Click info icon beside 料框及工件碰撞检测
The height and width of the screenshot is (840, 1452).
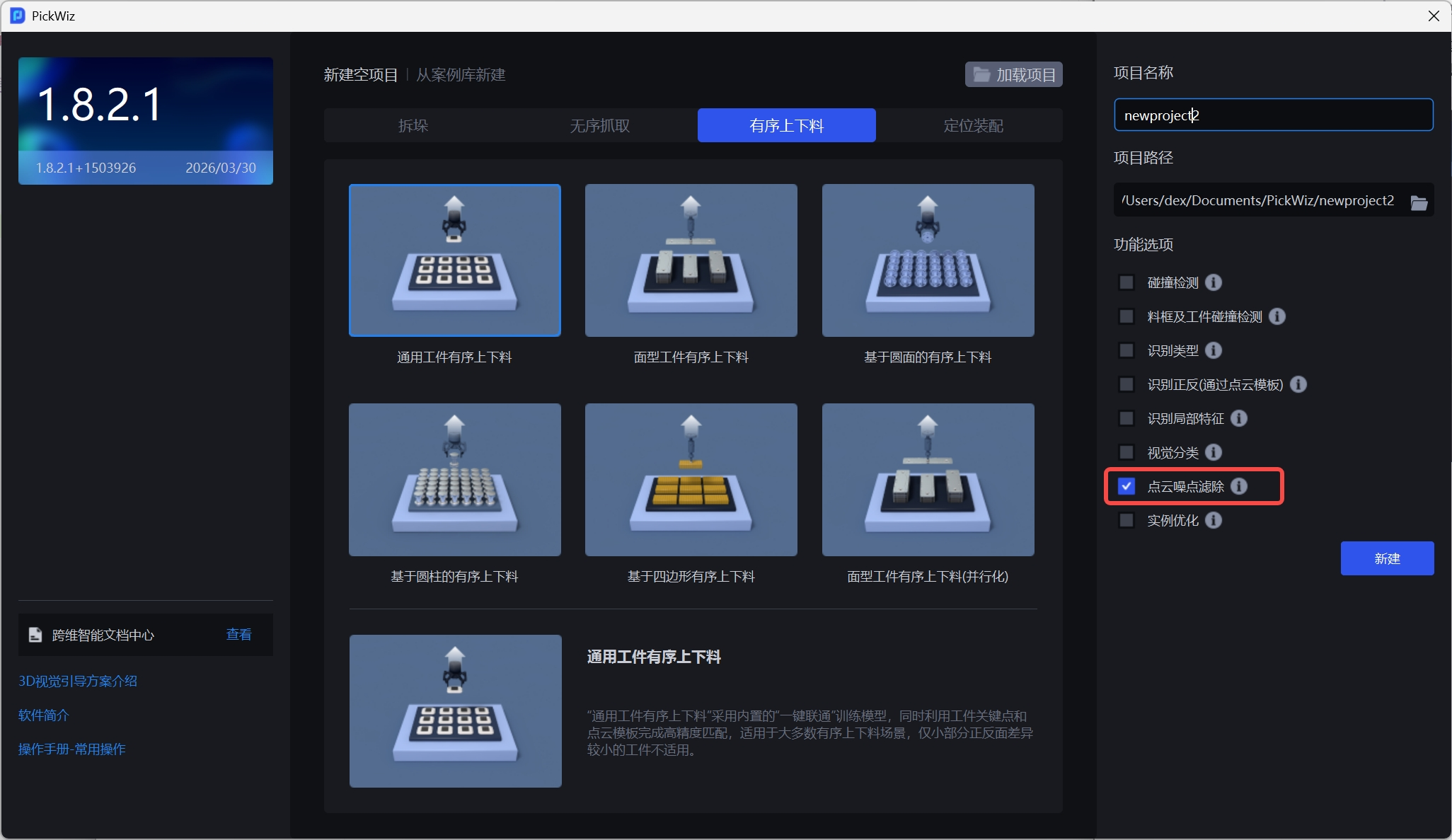click(x=1277, y=316)
